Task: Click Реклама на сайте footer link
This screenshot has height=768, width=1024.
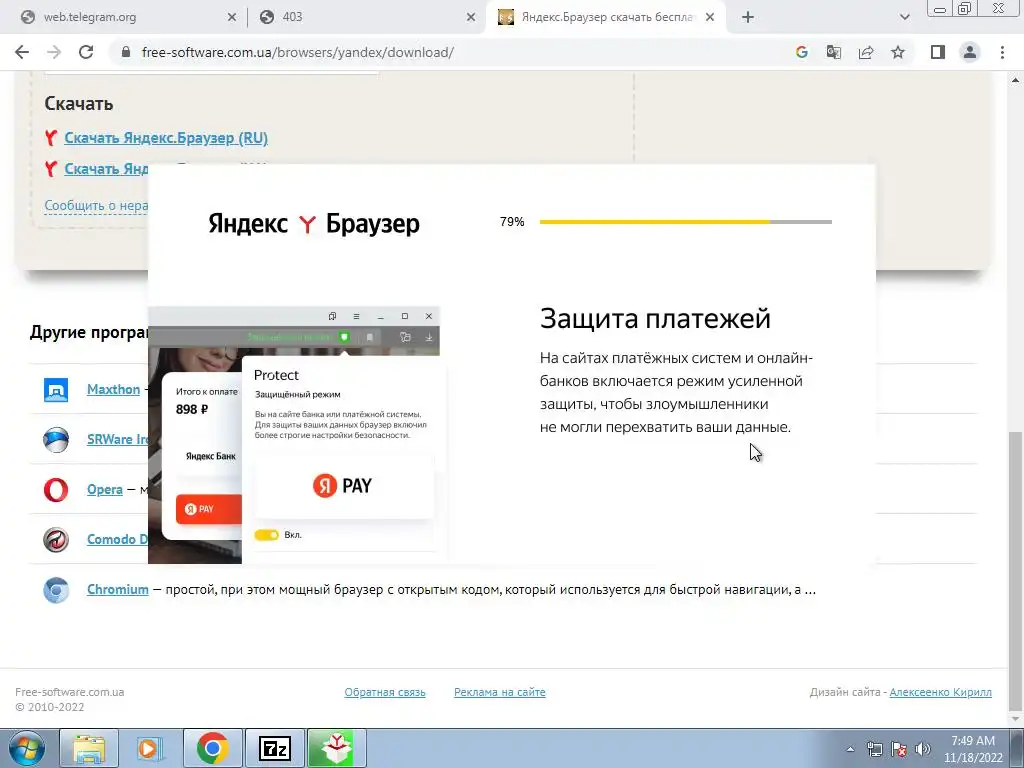Action: [x=500, y=692]
